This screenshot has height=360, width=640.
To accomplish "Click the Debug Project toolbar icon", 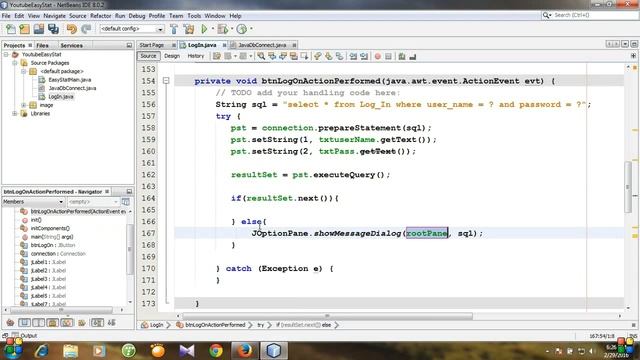I will (x=223, y=29).
